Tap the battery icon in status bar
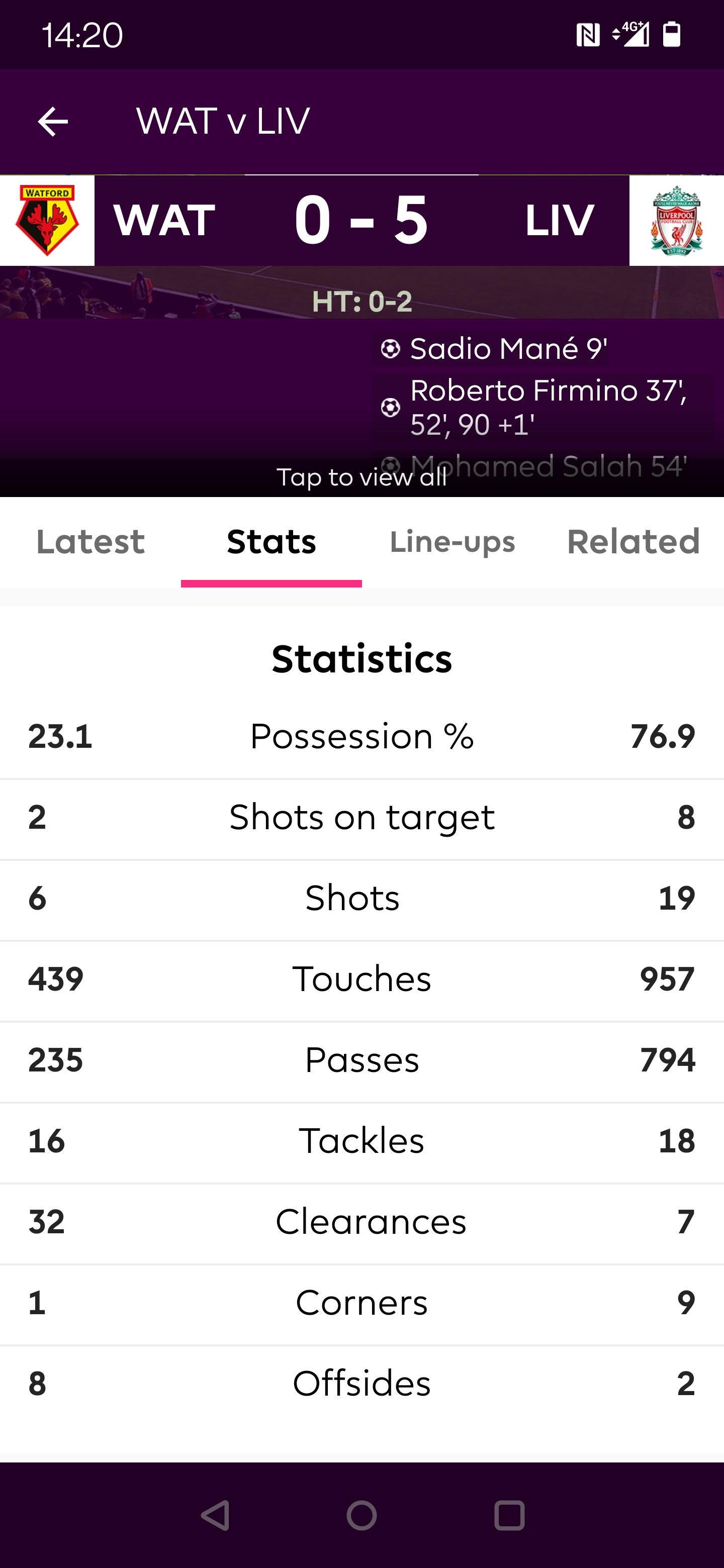 tap(672, 35)
